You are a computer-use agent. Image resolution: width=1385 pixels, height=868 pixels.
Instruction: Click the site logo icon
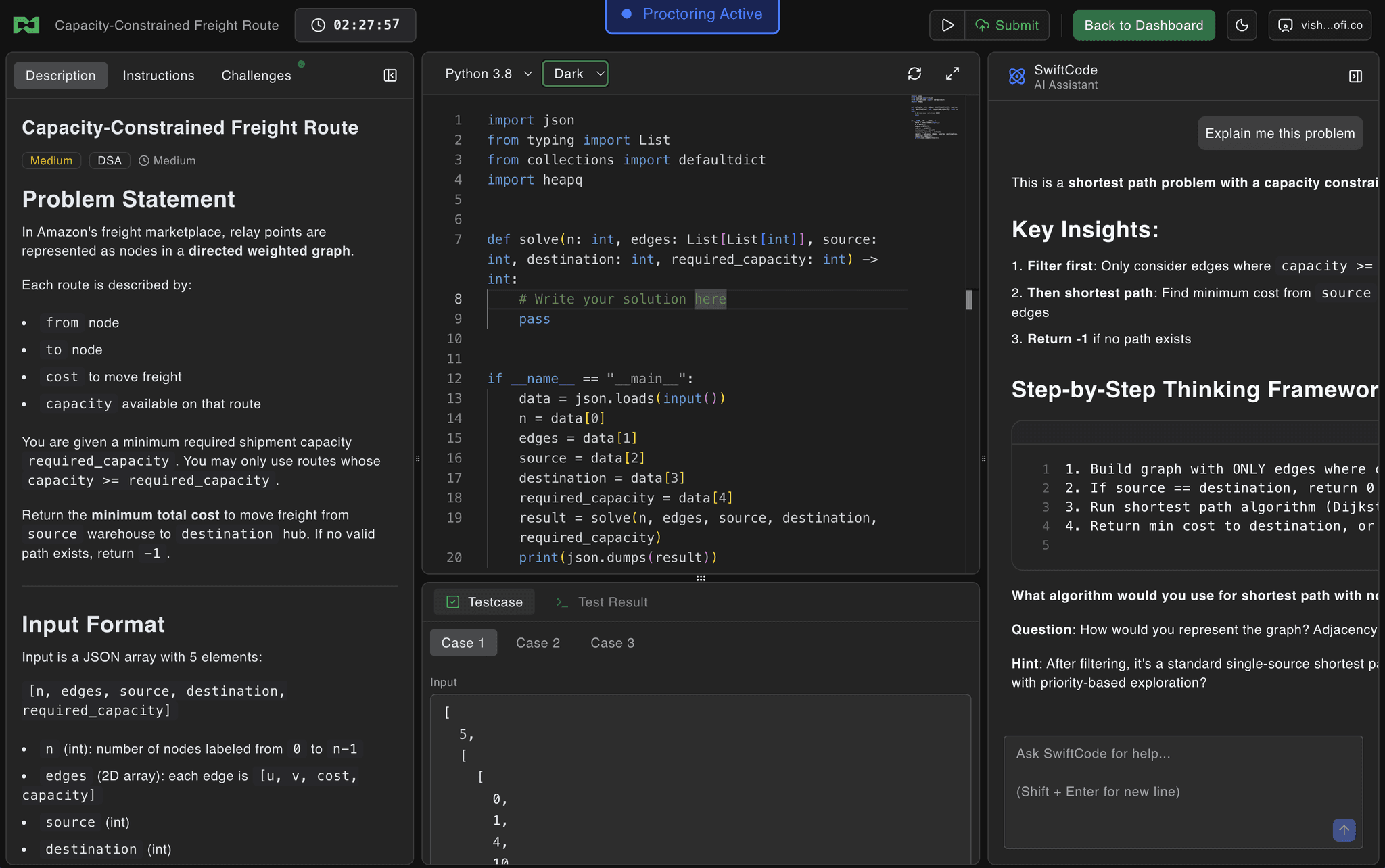[x=26, y=25]
